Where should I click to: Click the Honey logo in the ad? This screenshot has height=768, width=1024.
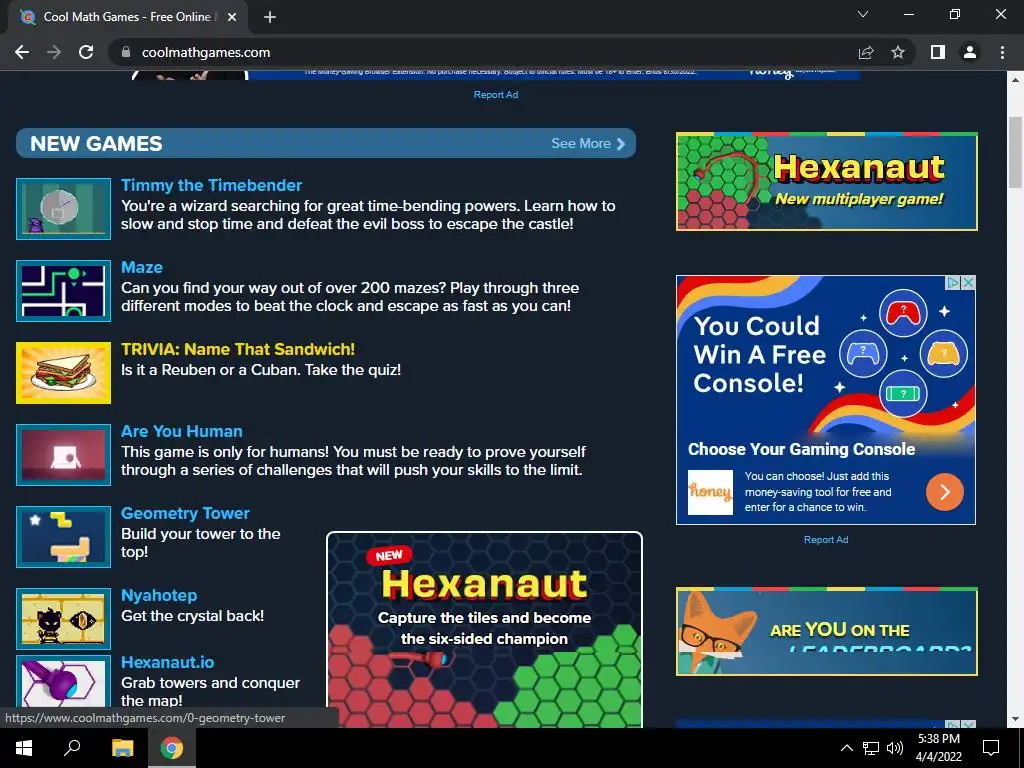(x=710, y=492)
